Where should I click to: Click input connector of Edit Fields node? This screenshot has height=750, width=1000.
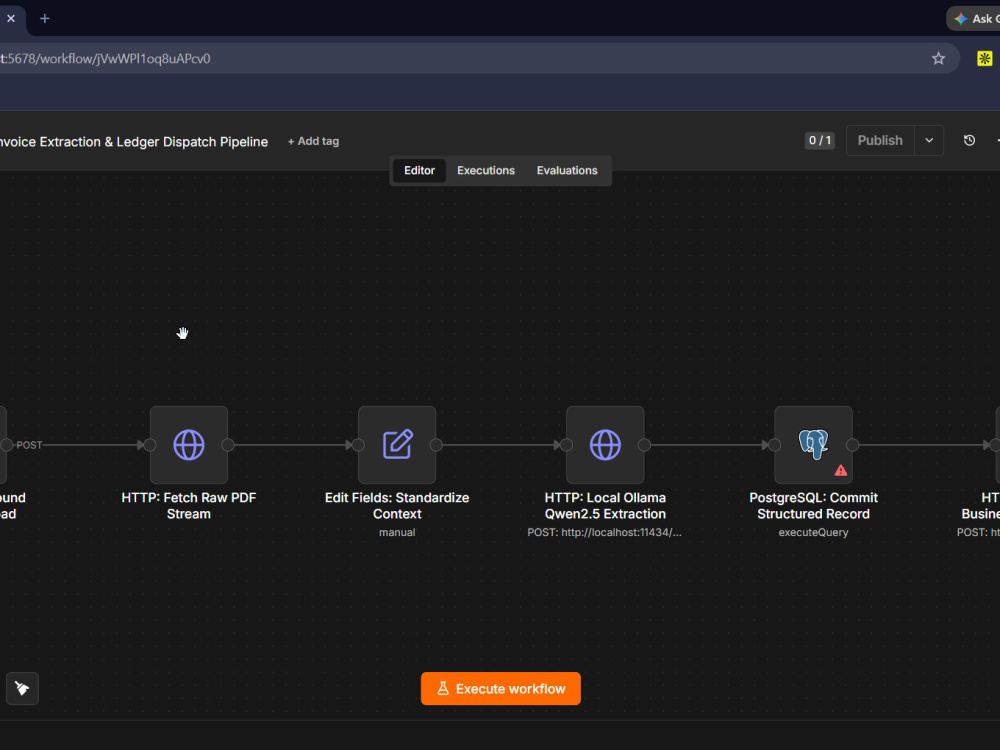point(358,445)
